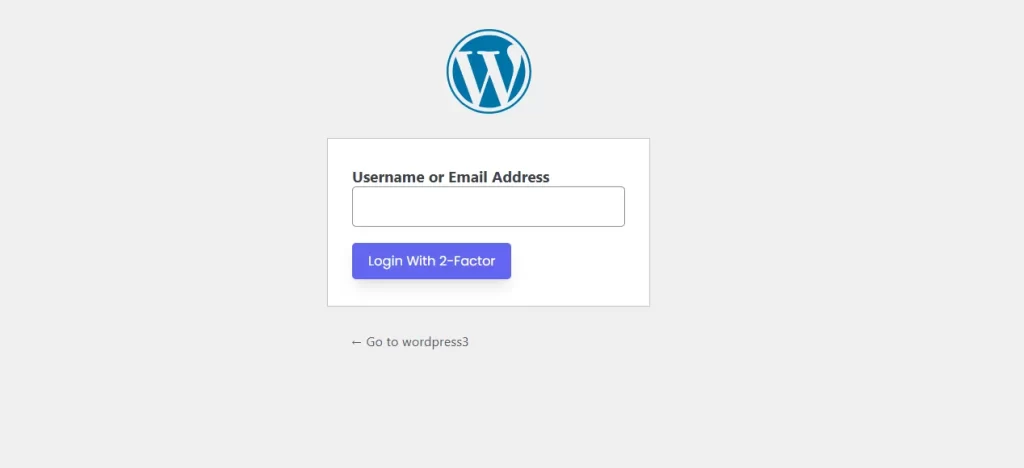Place cursor in the email address input
The width and height of the screenshot is (1024, 468).
click(x=488, y=206)
